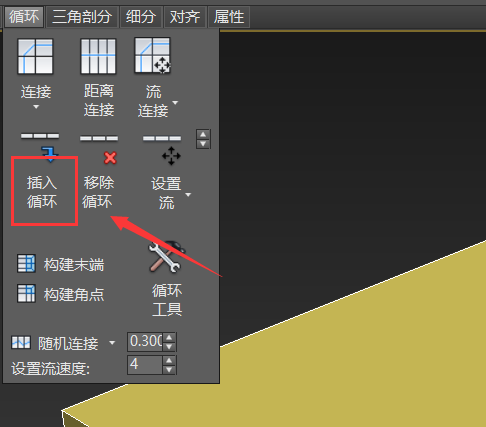This screenshot has height=427, width=486.
Task: Click the 移除循环 (Remove Loop) icon
Action: (x=99, y=149)
